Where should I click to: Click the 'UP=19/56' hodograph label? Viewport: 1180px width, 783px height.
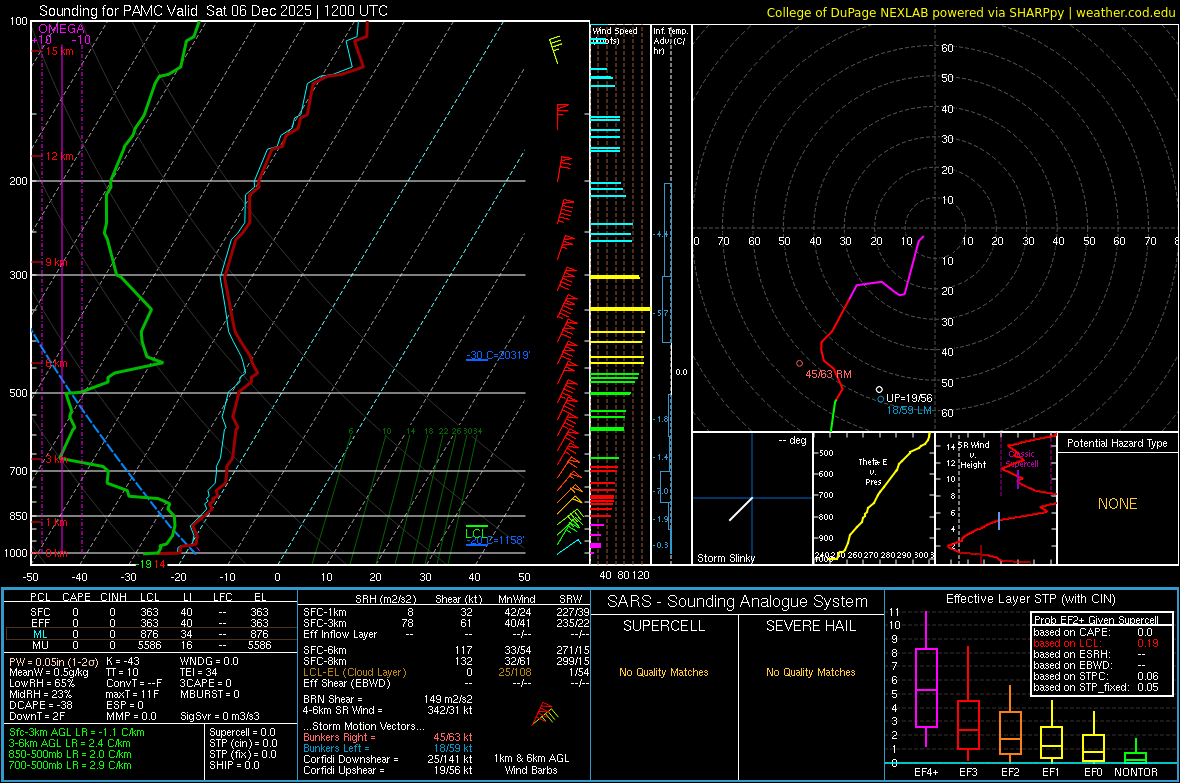909,398
